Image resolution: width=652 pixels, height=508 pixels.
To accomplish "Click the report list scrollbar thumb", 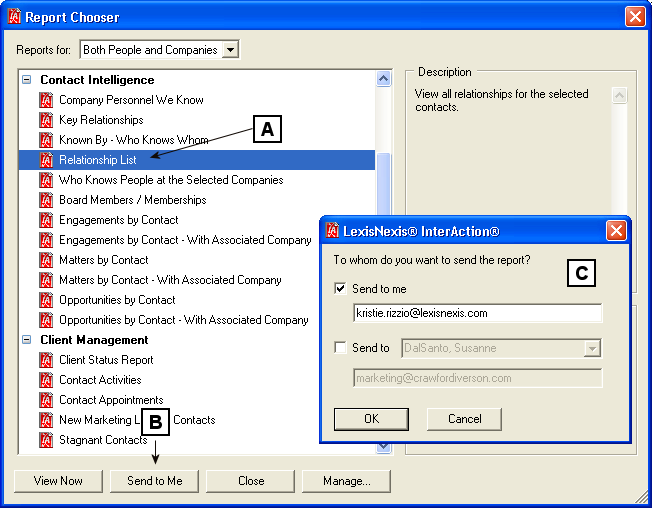I will point(383,183).
